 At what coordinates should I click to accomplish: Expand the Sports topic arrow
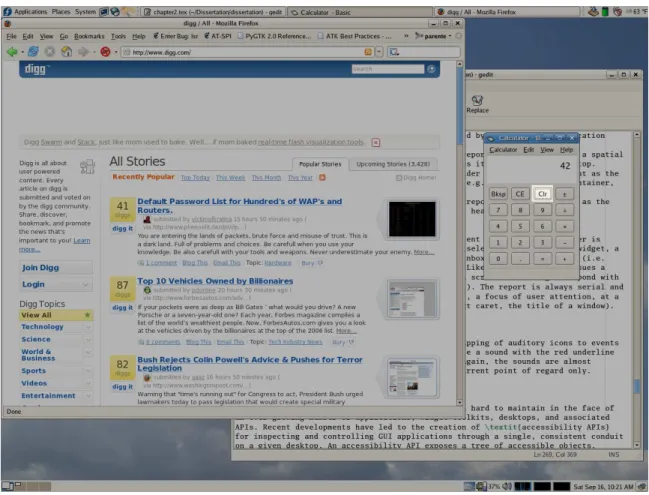pyautogui.click(x=88, y=371)
